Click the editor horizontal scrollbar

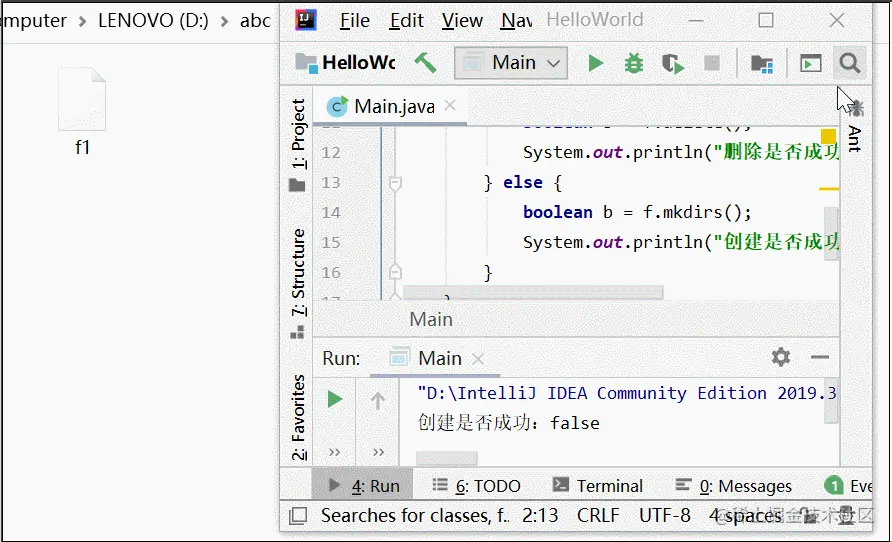click(x=533, y=292)
